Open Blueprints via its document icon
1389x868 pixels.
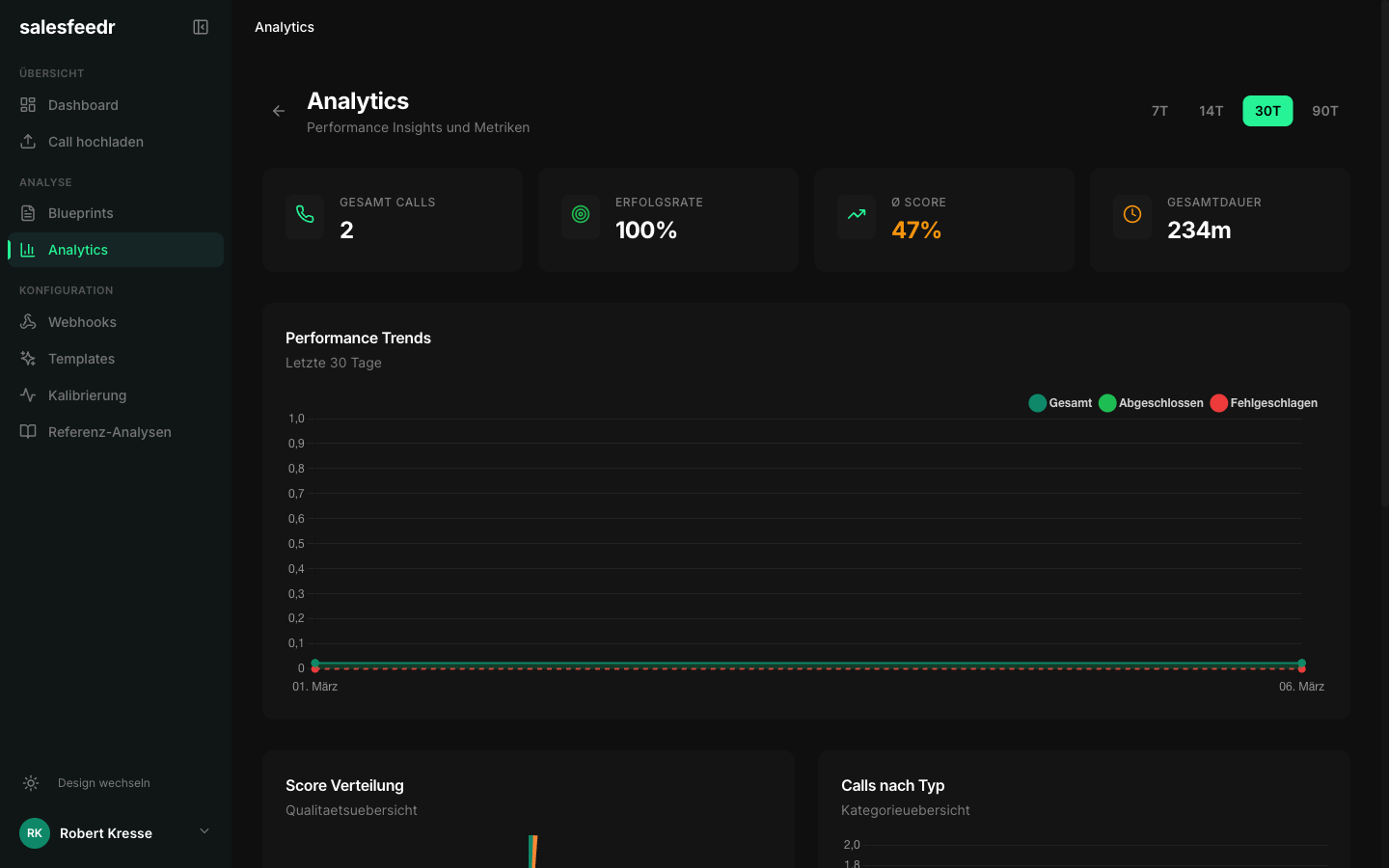[x=30, y=213]
